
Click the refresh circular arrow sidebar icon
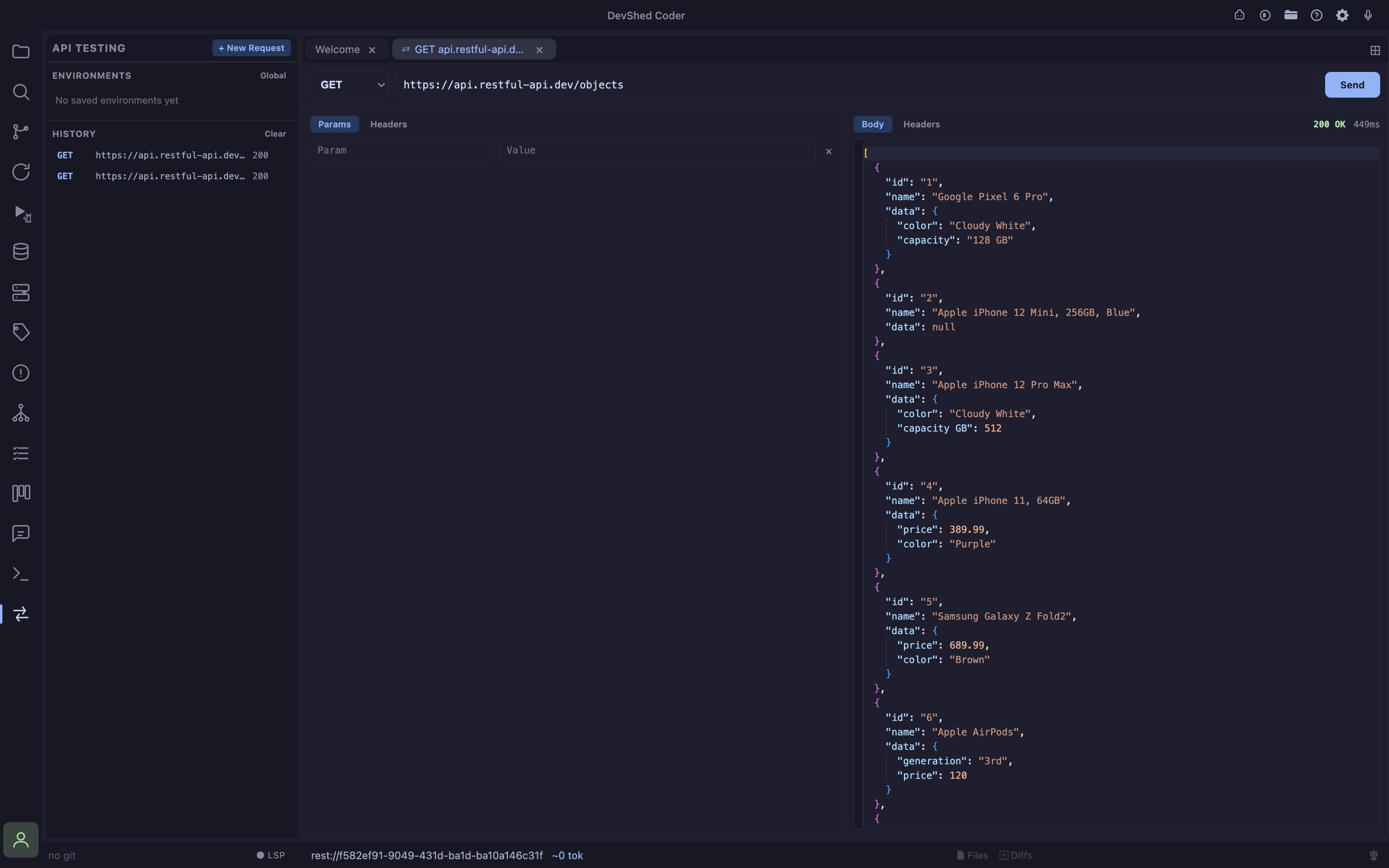pos(20,172)
